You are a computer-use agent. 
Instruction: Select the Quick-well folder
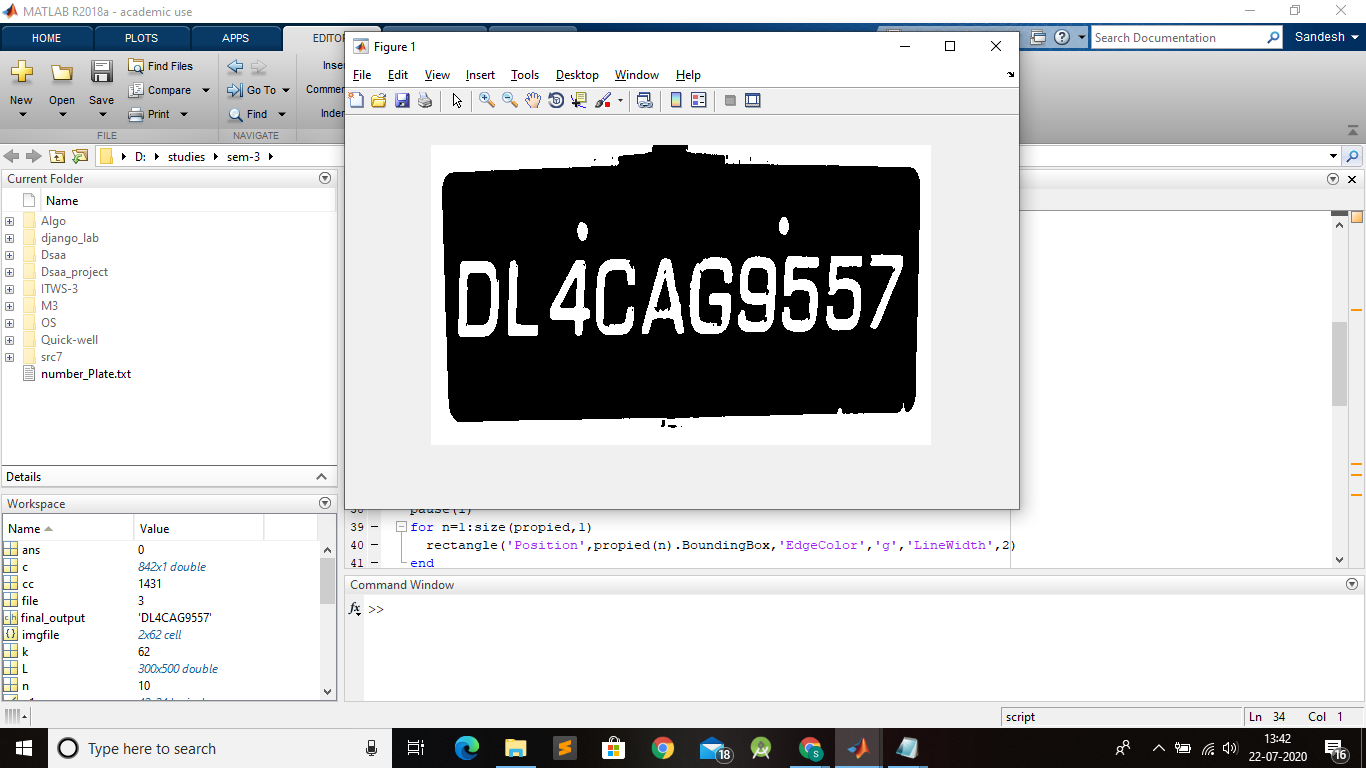69,340
